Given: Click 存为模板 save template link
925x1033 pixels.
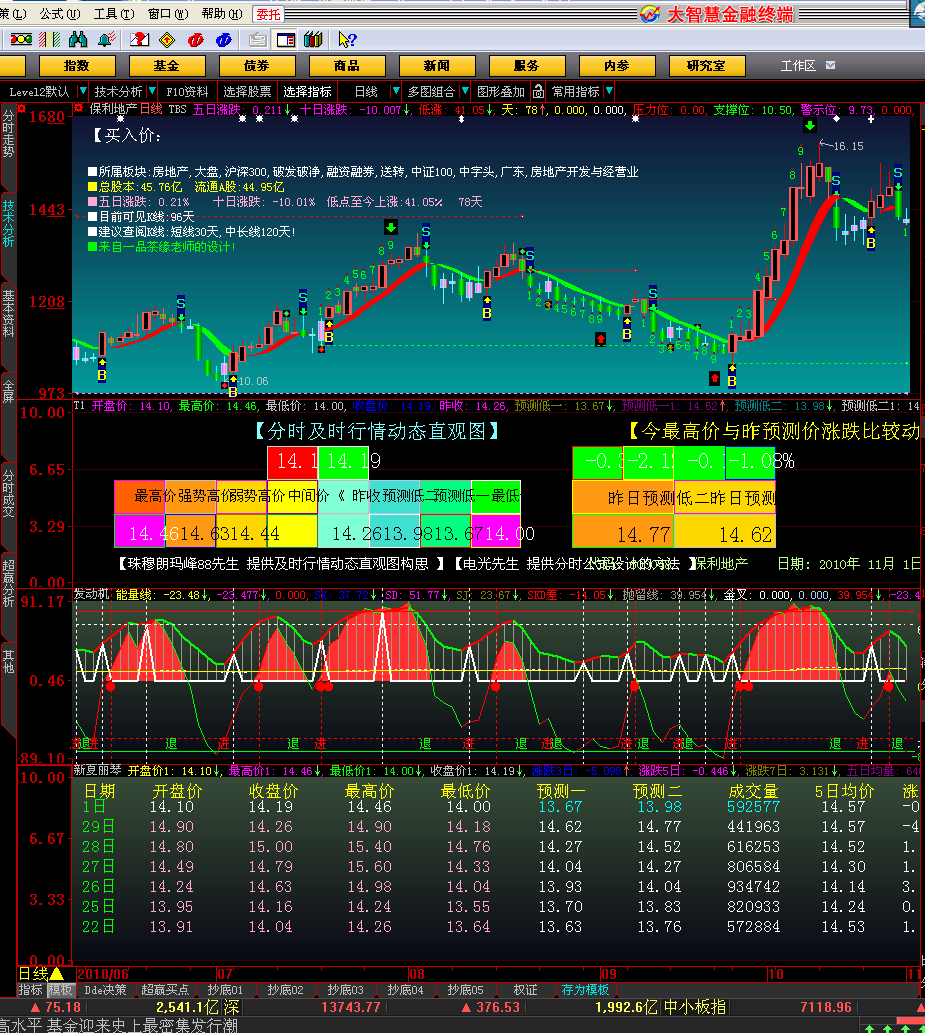Looking at the screenshot, I should coord(585,990).
